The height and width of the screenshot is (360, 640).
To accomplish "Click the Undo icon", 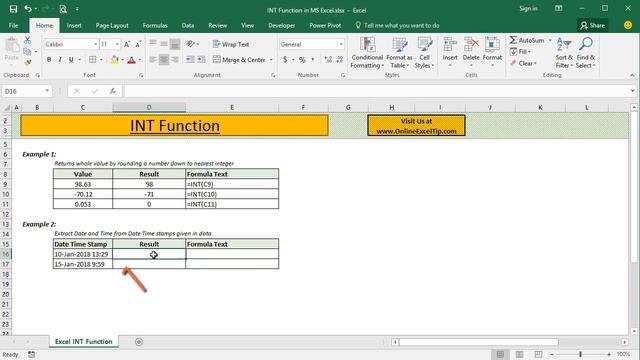I will pyautogui.click(x=28, y=9).
